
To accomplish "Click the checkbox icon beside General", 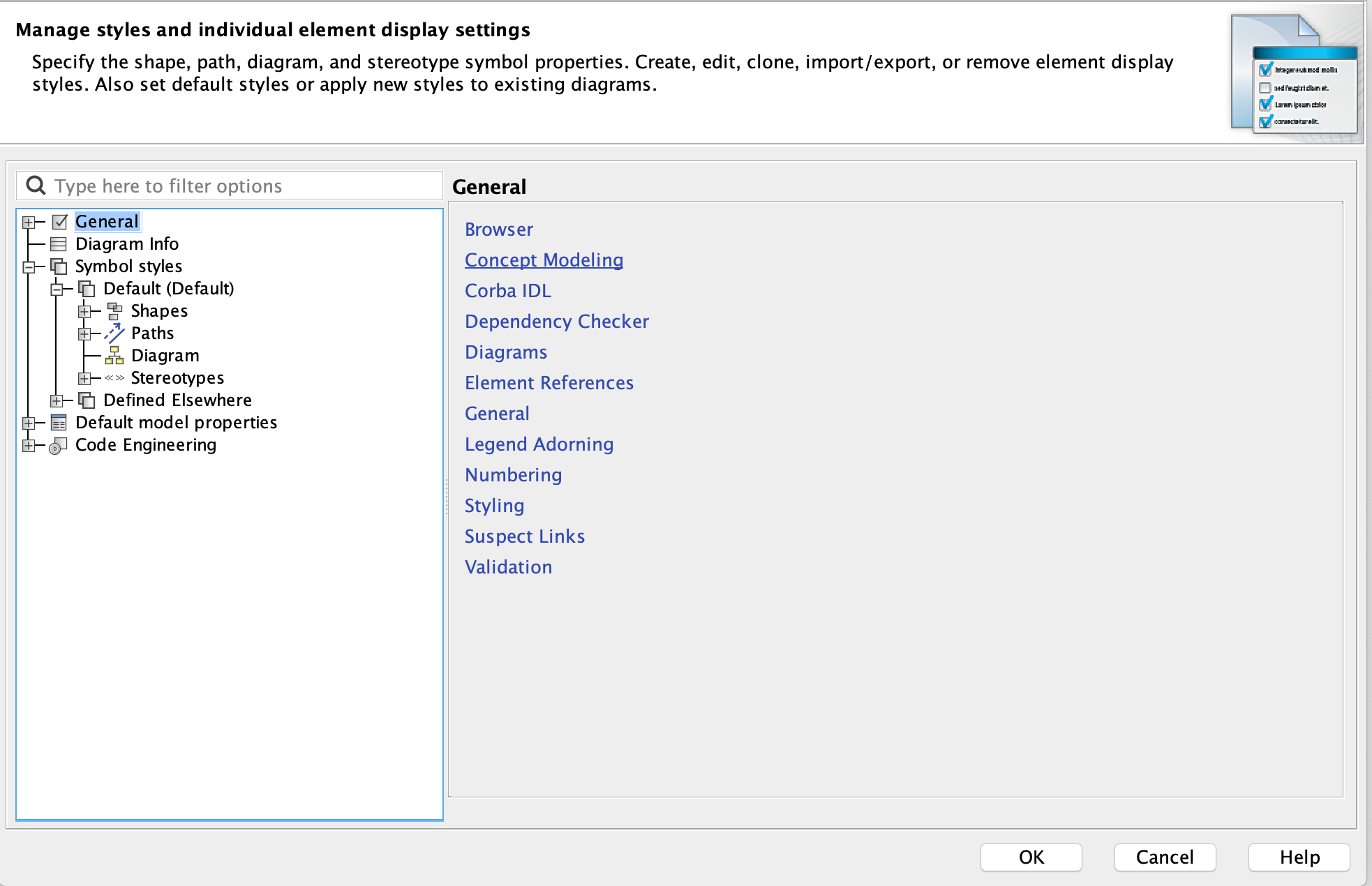I will 60,222.
